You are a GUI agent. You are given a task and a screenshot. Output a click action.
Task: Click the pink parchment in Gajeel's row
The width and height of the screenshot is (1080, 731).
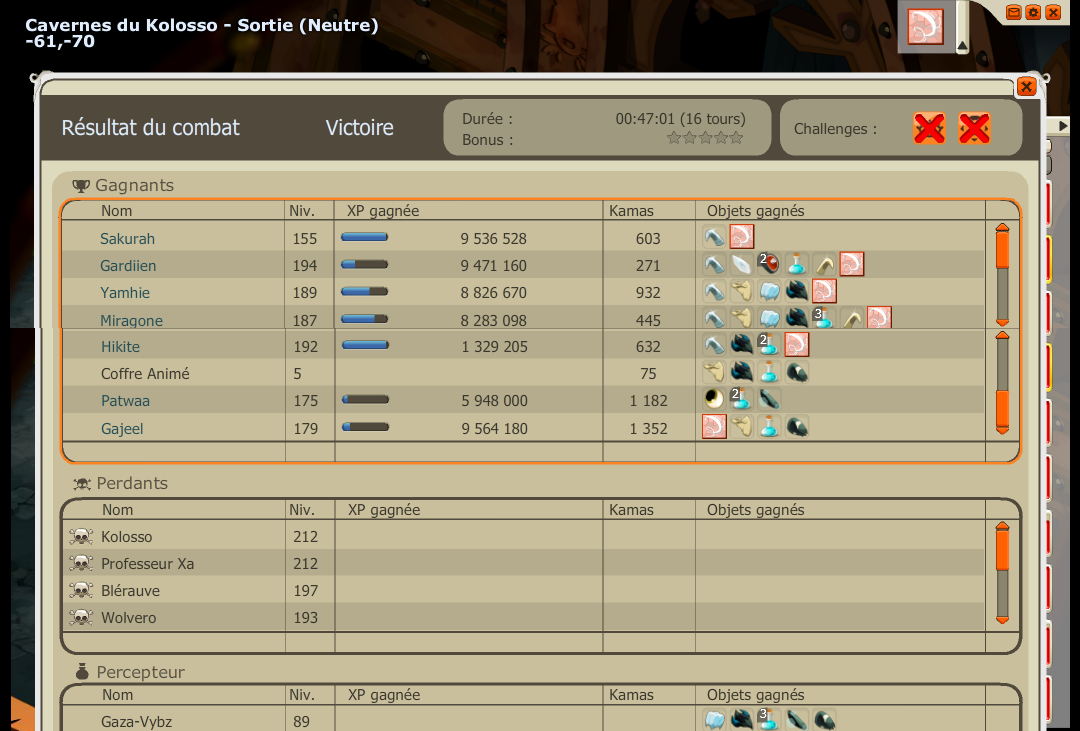coord(714,426)
